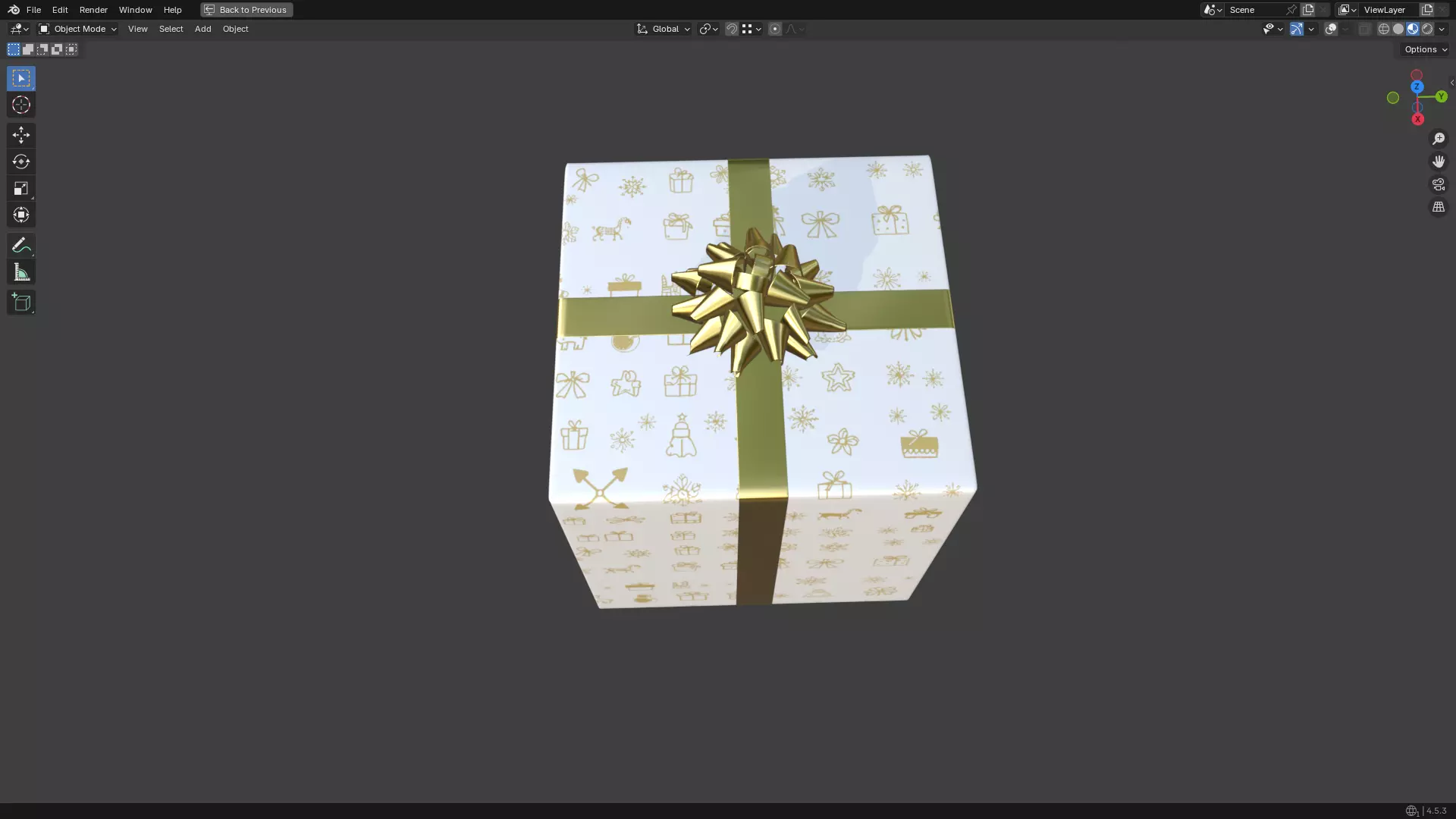Click the red X axis gizmo handle
This screenshot has width=1456, height=819.
click(x=1417, y=119)
